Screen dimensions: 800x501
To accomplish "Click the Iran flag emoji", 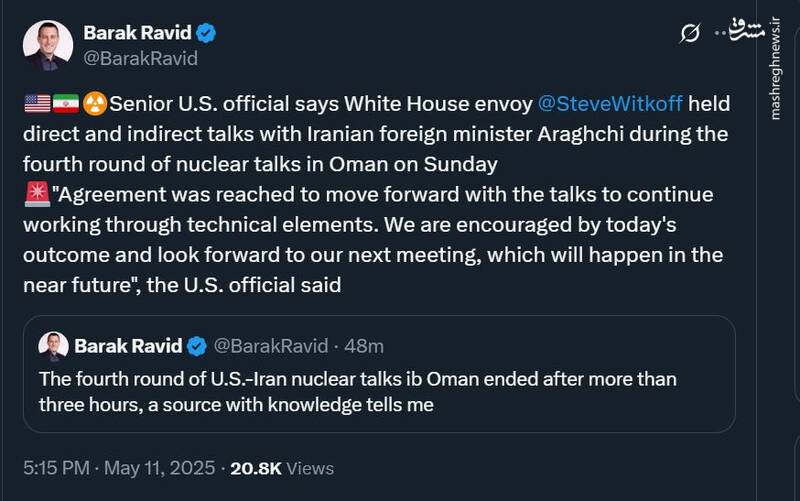I will click(x=65, y=104).
